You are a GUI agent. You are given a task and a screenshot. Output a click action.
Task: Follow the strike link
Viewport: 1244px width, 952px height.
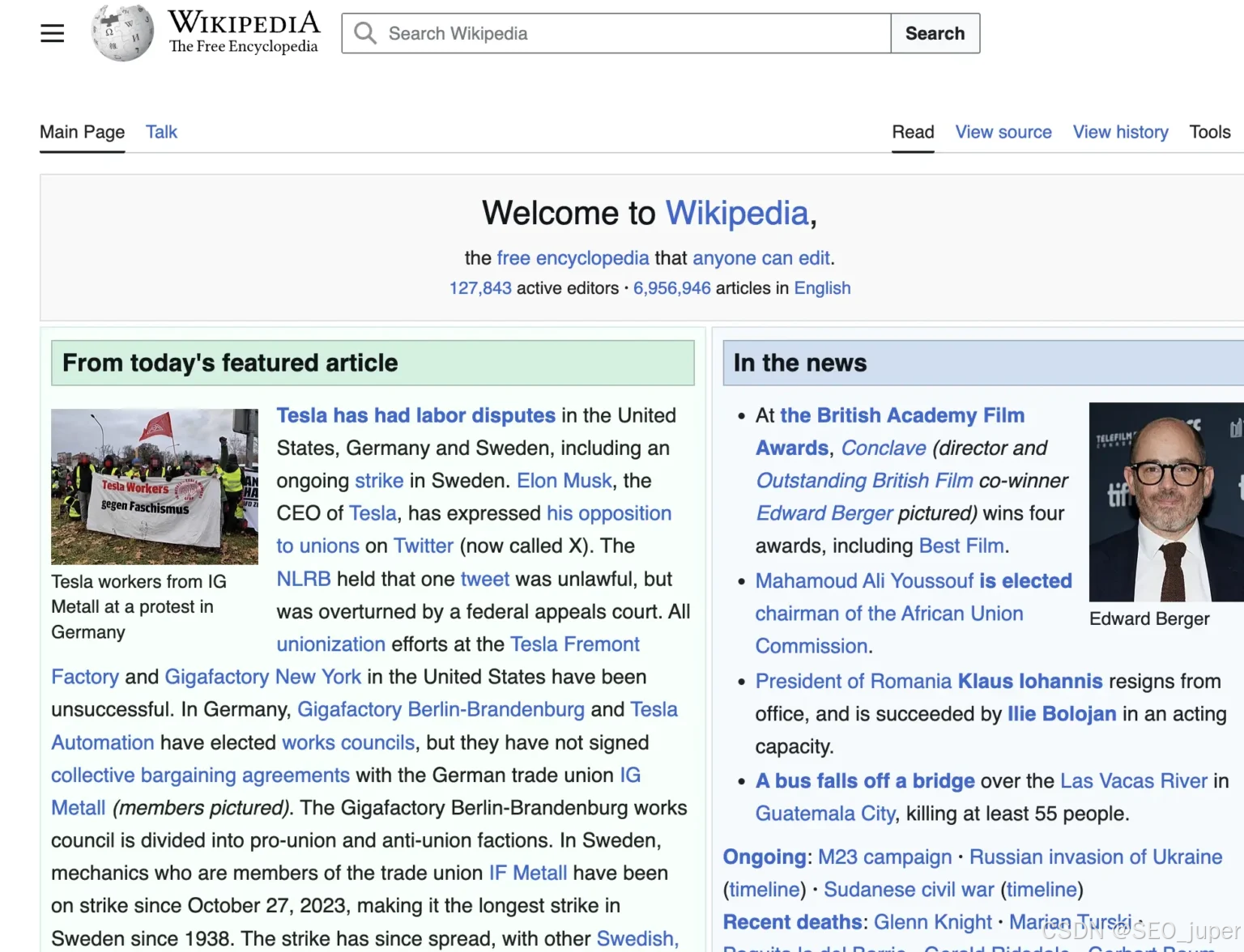pos(379,481)
